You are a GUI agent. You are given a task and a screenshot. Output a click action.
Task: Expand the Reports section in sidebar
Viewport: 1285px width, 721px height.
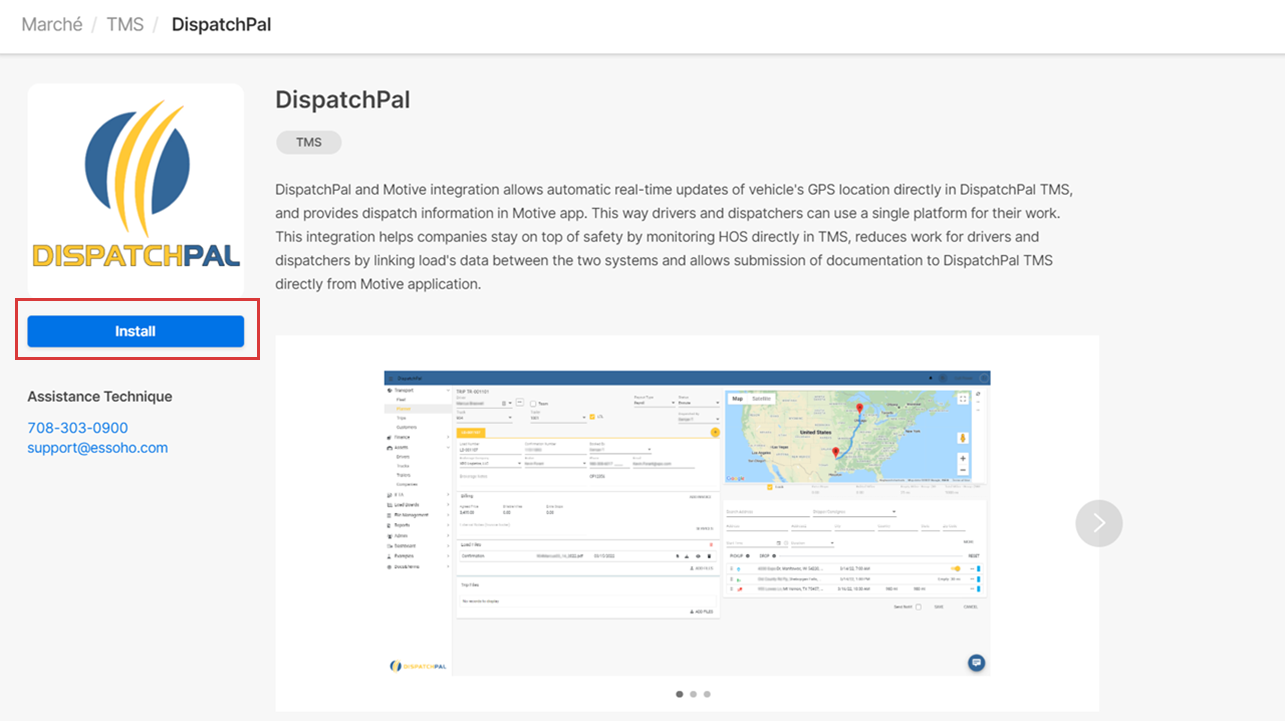point(401,524)
